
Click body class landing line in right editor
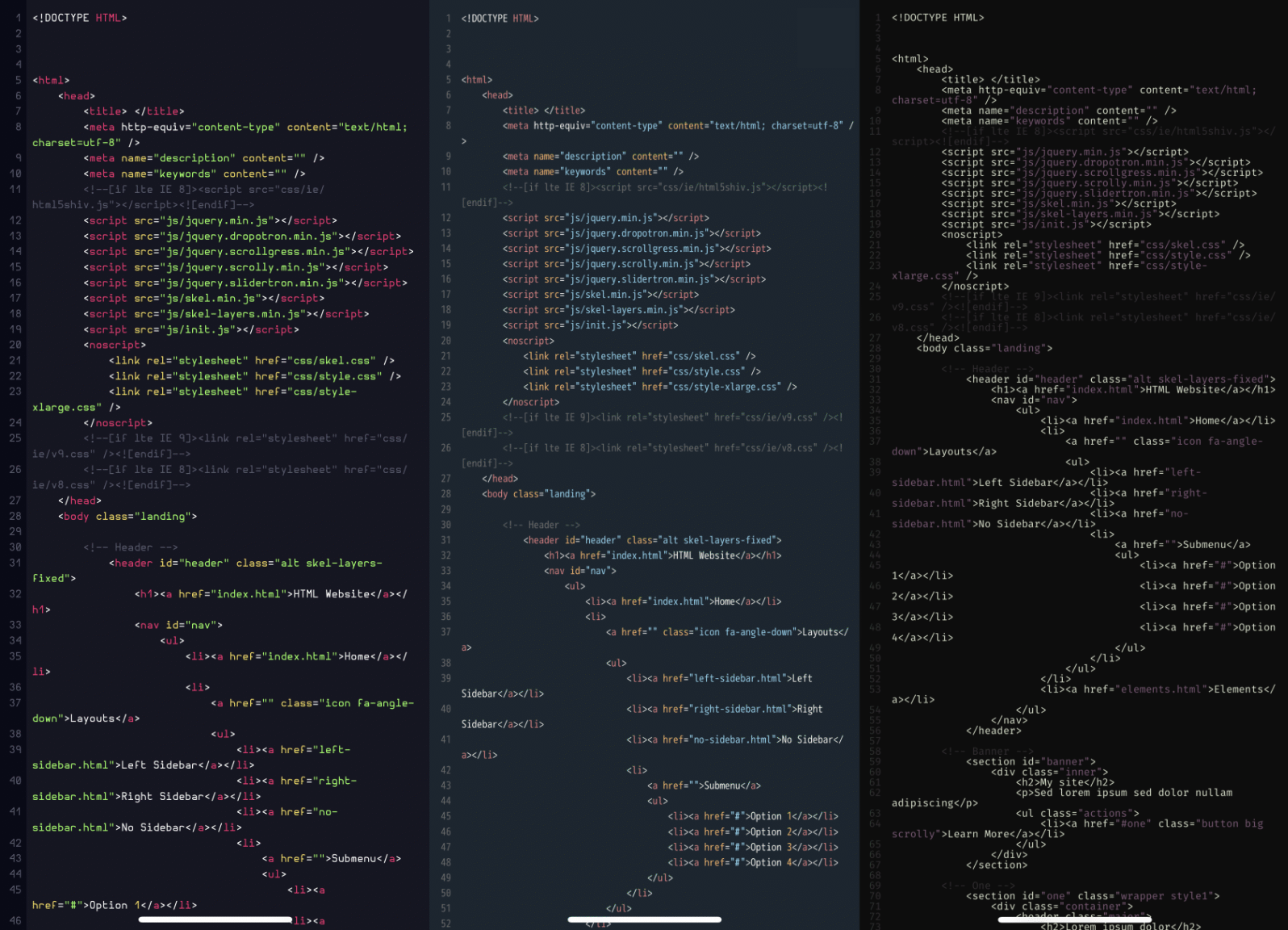985,349
